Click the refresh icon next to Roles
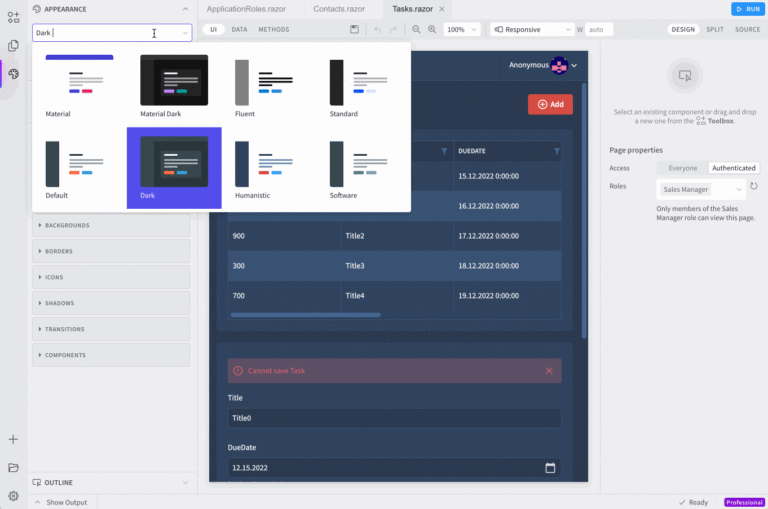 click(754, 187)
